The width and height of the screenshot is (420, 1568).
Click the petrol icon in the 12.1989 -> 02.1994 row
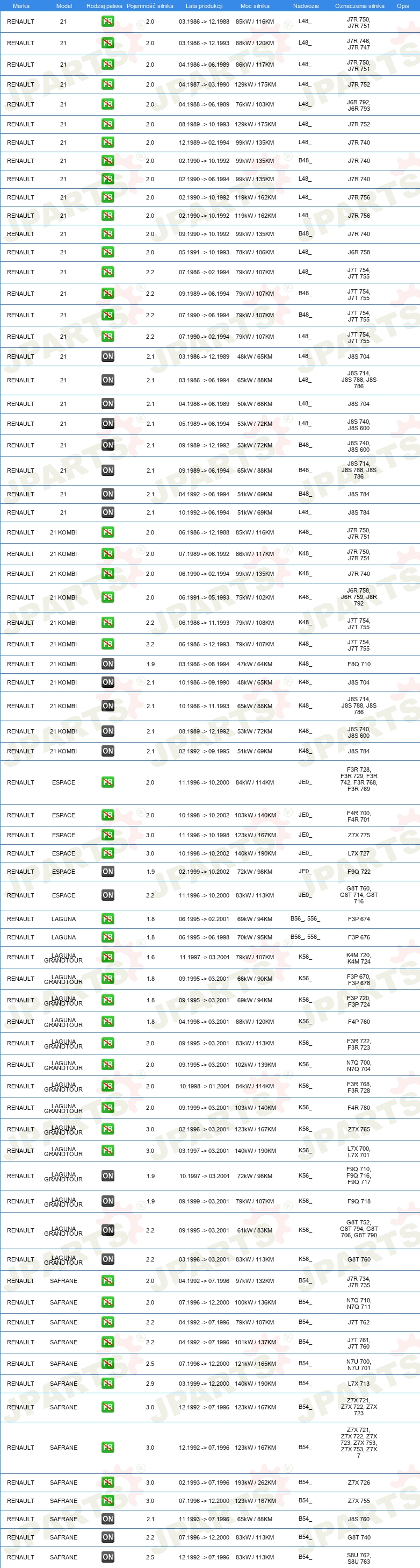[107, 142]
